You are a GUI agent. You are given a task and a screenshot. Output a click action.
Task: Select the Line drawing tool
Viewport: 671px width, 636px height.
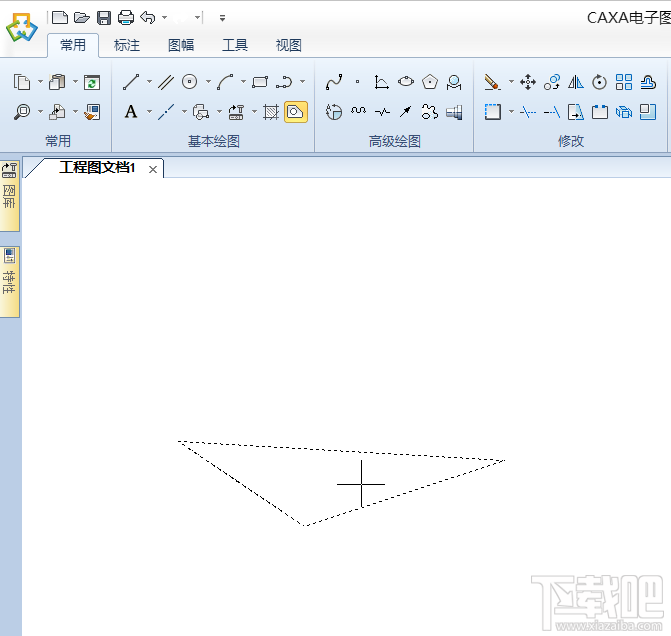click(x=130, y=82)
